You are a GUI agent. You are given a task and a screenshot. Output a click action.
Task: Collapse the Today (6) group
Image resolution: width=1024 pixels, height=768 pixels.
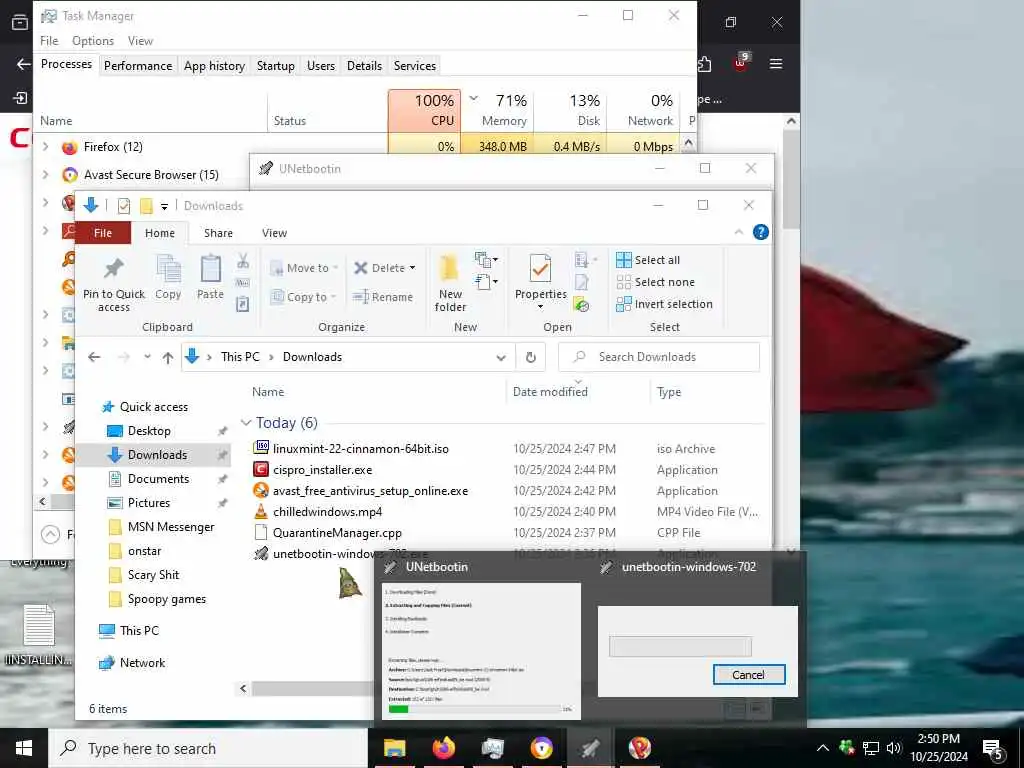click(246, 423)
